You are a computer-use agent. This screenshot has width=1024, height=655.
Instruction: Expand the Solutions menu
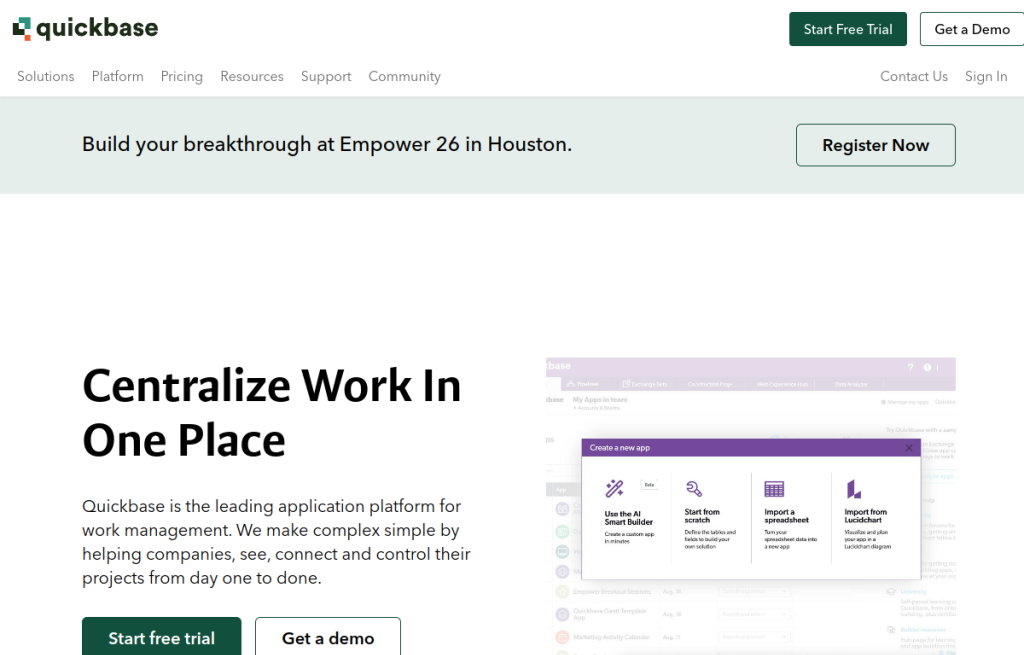(46, 76)
